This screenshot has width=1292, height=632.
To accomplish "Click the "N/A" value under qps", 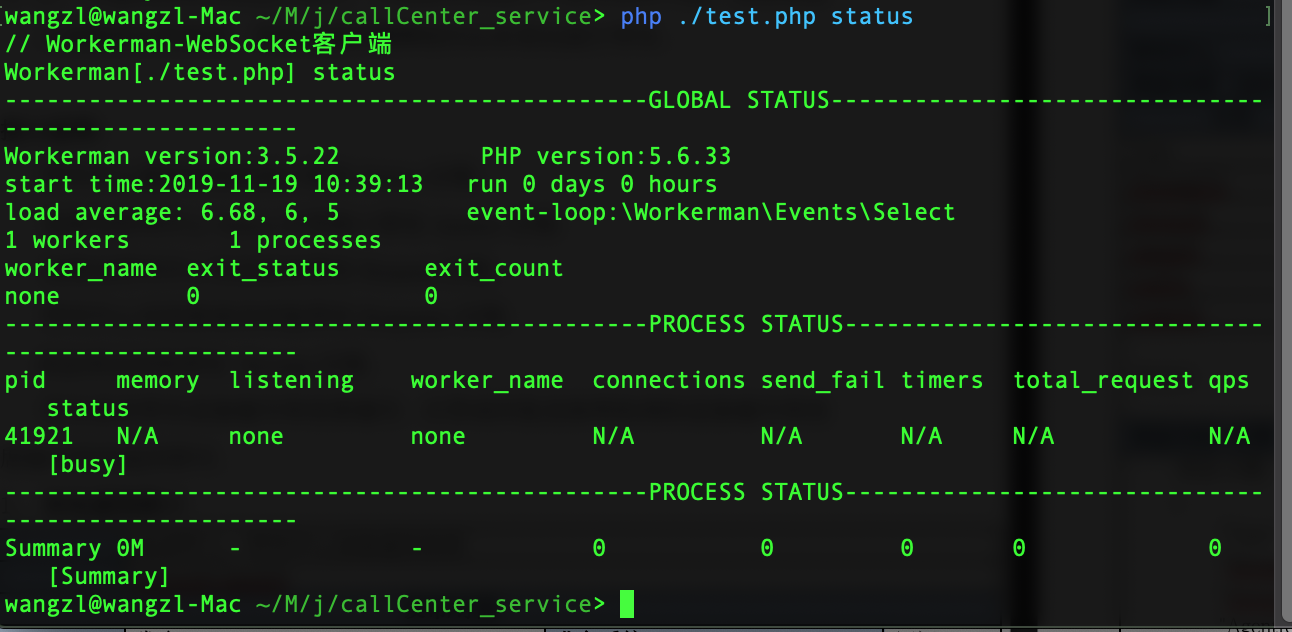I will tap(1229, 436).
